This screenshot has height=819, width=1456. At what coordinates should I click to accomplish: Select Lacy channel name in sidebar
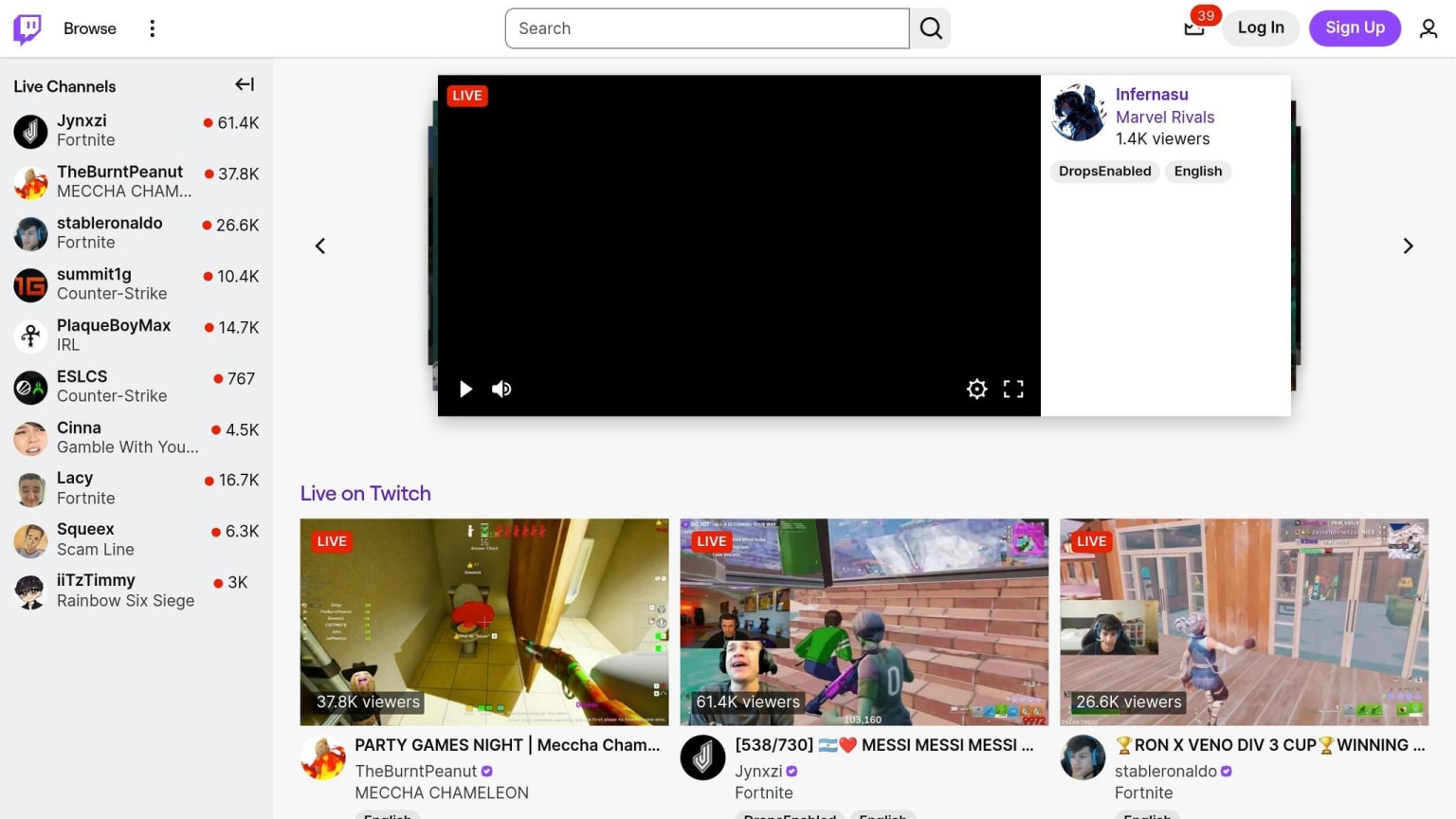click(x=75, y=478)
